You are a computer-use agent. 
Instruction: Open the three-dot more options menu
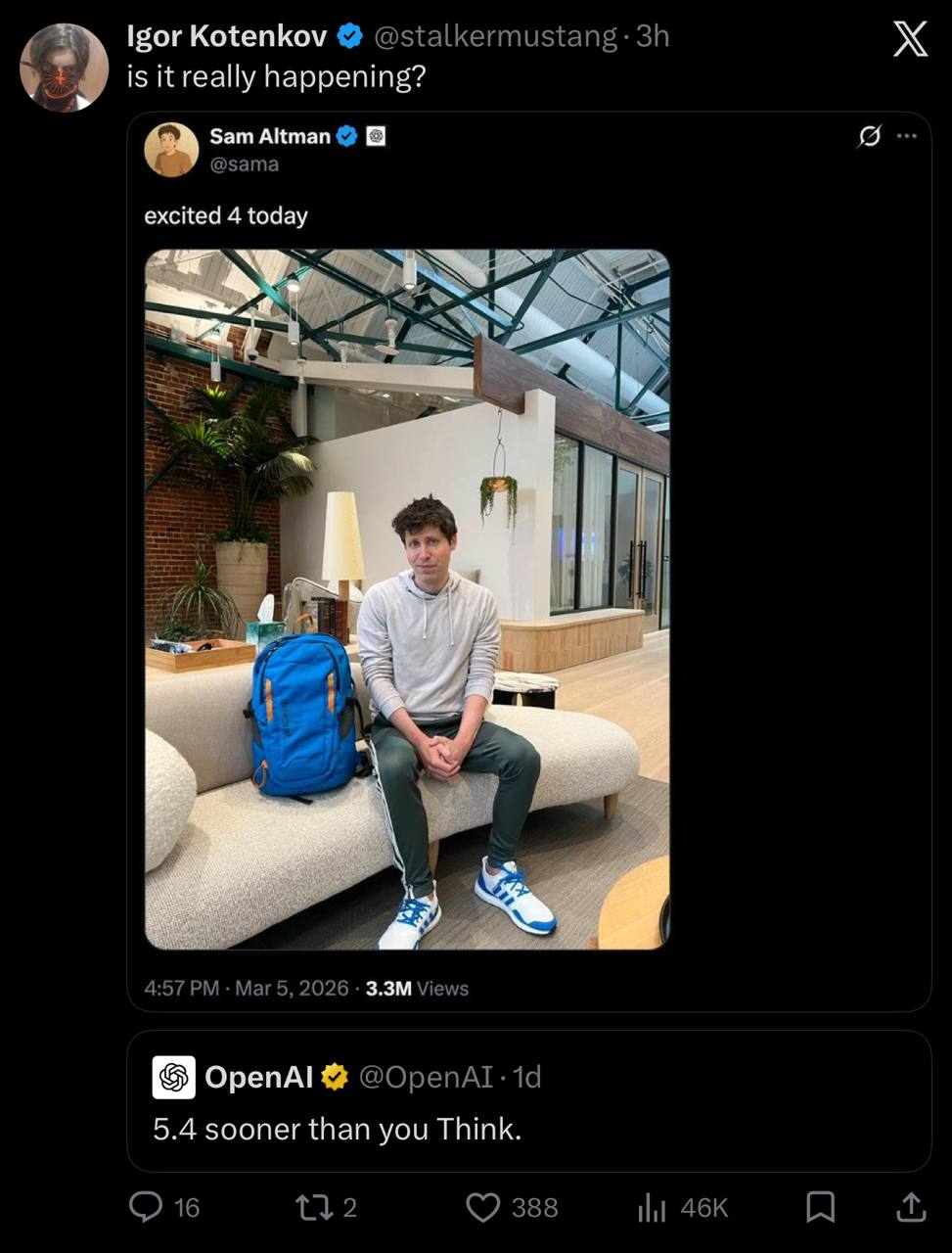[907, 136]
